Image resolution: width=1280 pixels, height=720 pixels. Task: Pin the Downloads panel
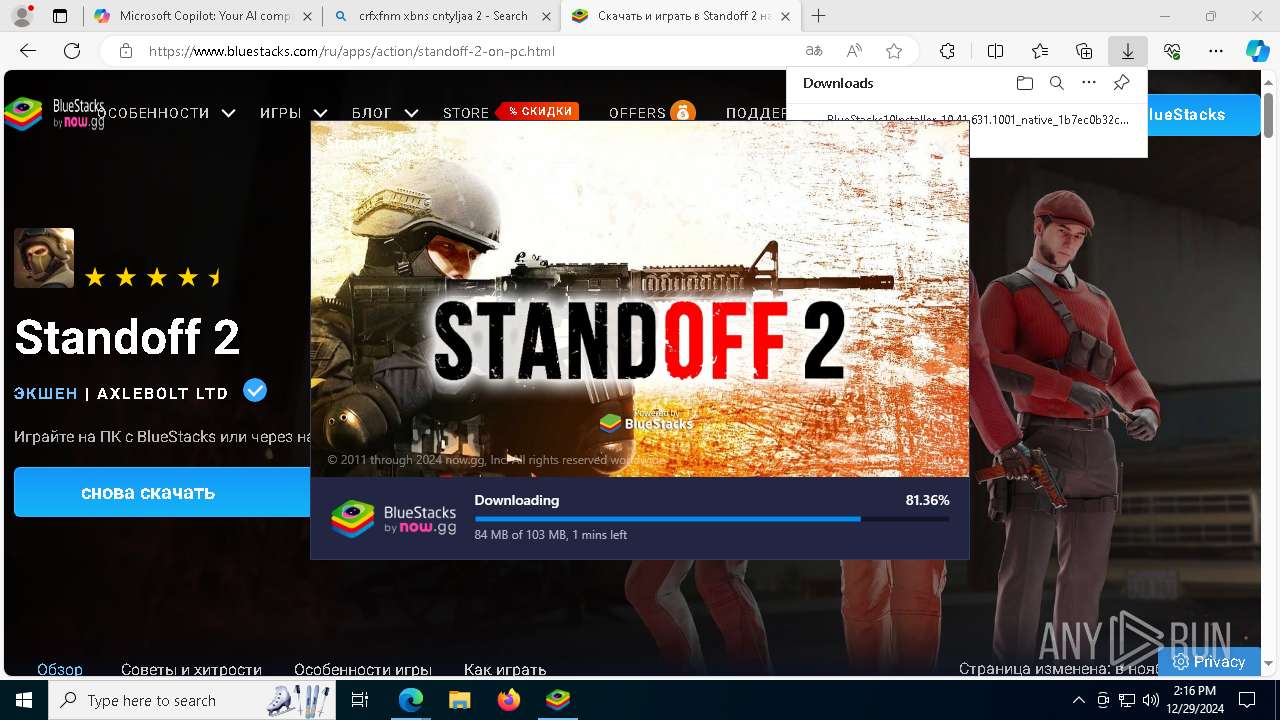(1122, 83)
